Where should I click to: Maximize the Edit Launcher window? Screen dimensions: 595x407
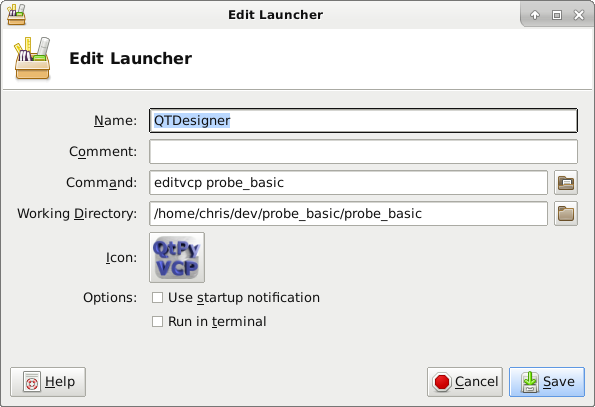(557, 15)
